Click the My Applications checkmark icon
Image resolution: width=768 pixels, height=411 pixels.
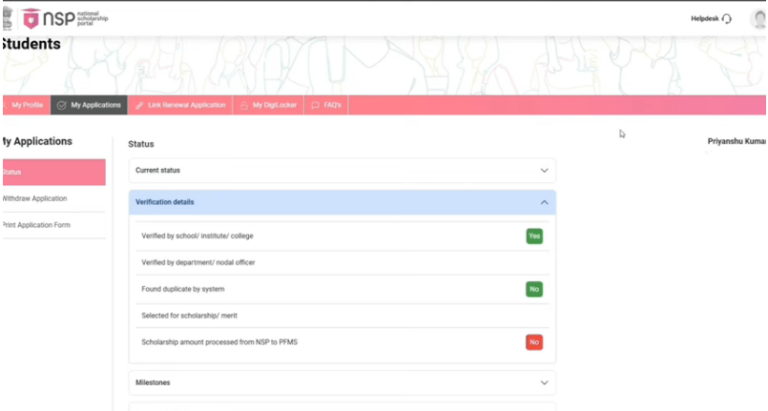(62, 105)
